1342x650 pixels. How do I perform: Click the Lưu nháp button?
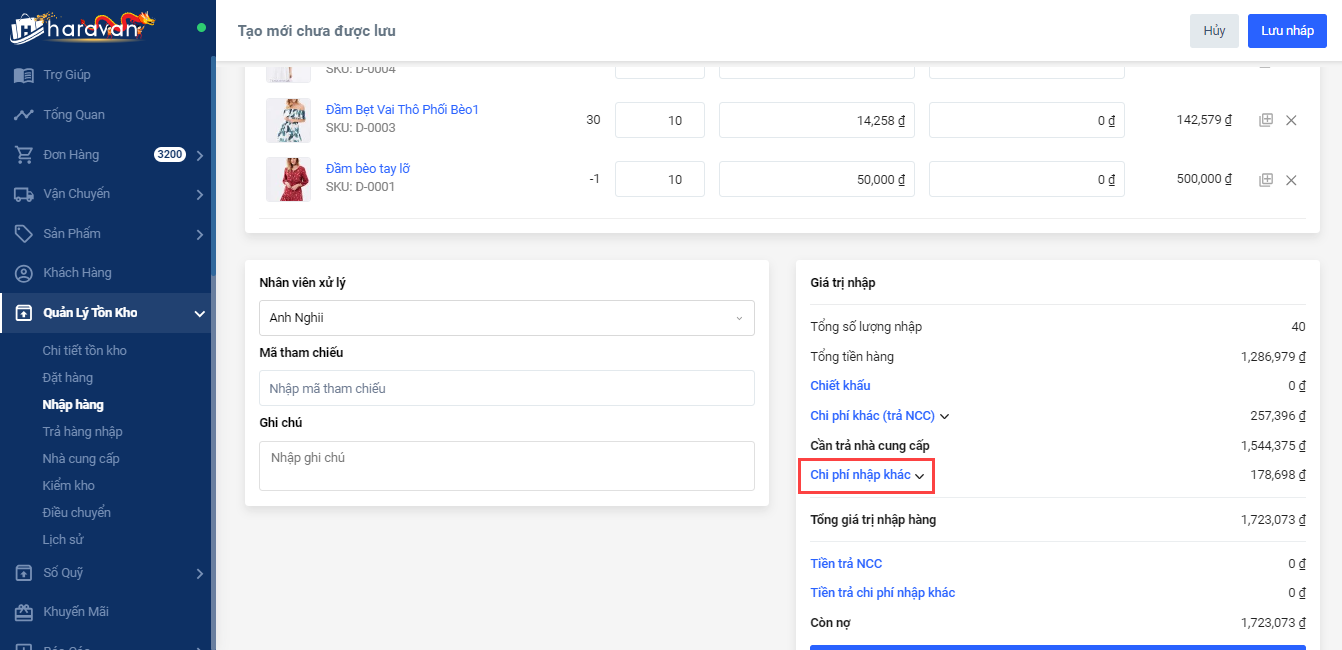(x=1287, y=31)
